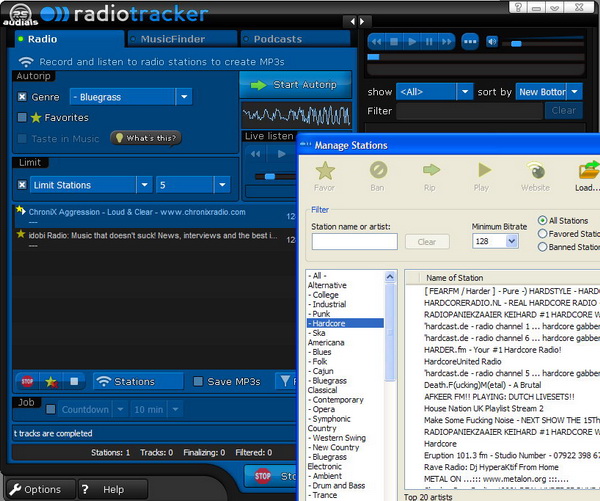
Task: Click the Options button
Action: [x=41, y=489]
